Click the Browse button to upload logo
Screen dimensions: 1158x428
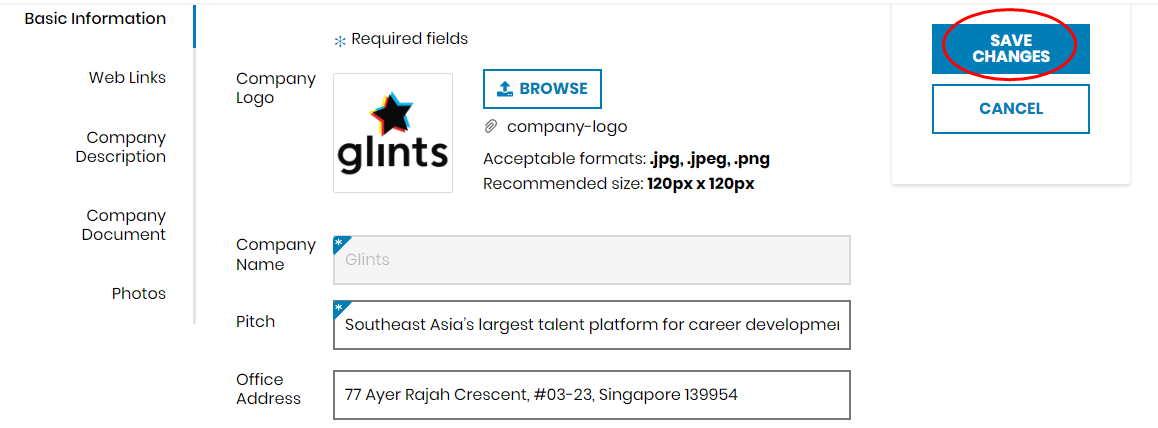[x=542, y=89]
